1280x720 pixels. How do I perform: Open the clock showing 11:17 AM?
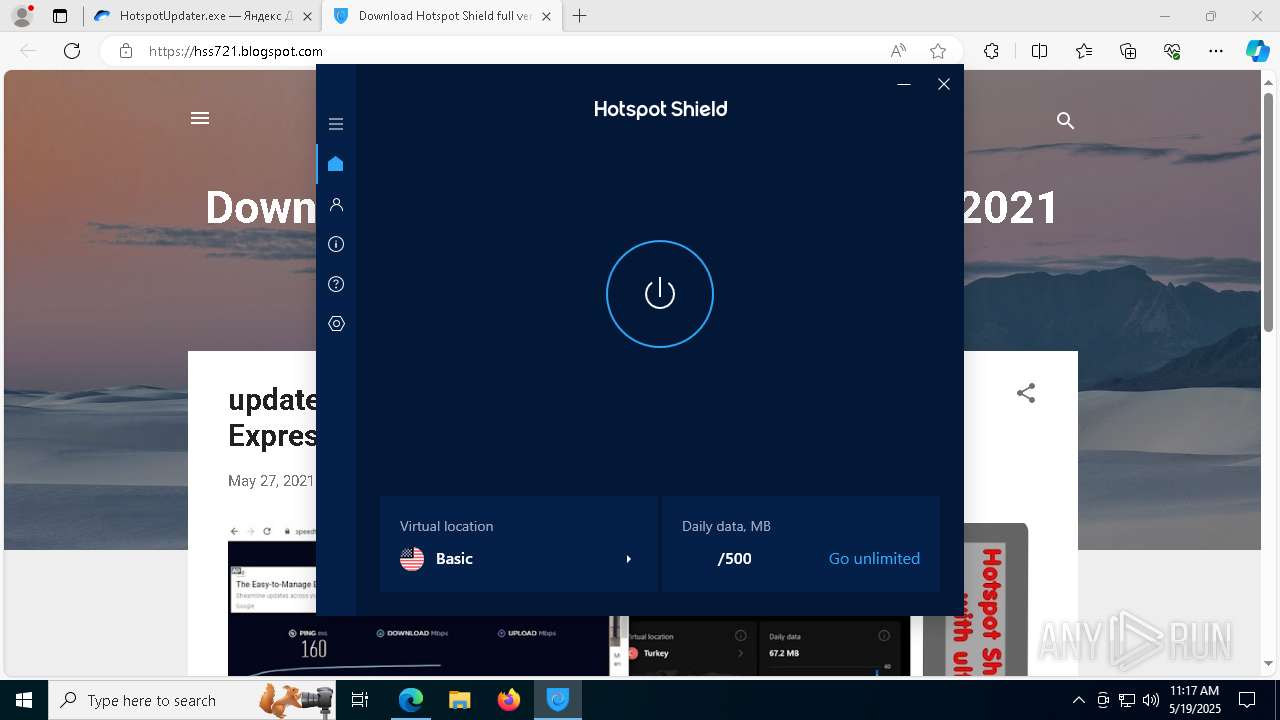click(1195, 700)
